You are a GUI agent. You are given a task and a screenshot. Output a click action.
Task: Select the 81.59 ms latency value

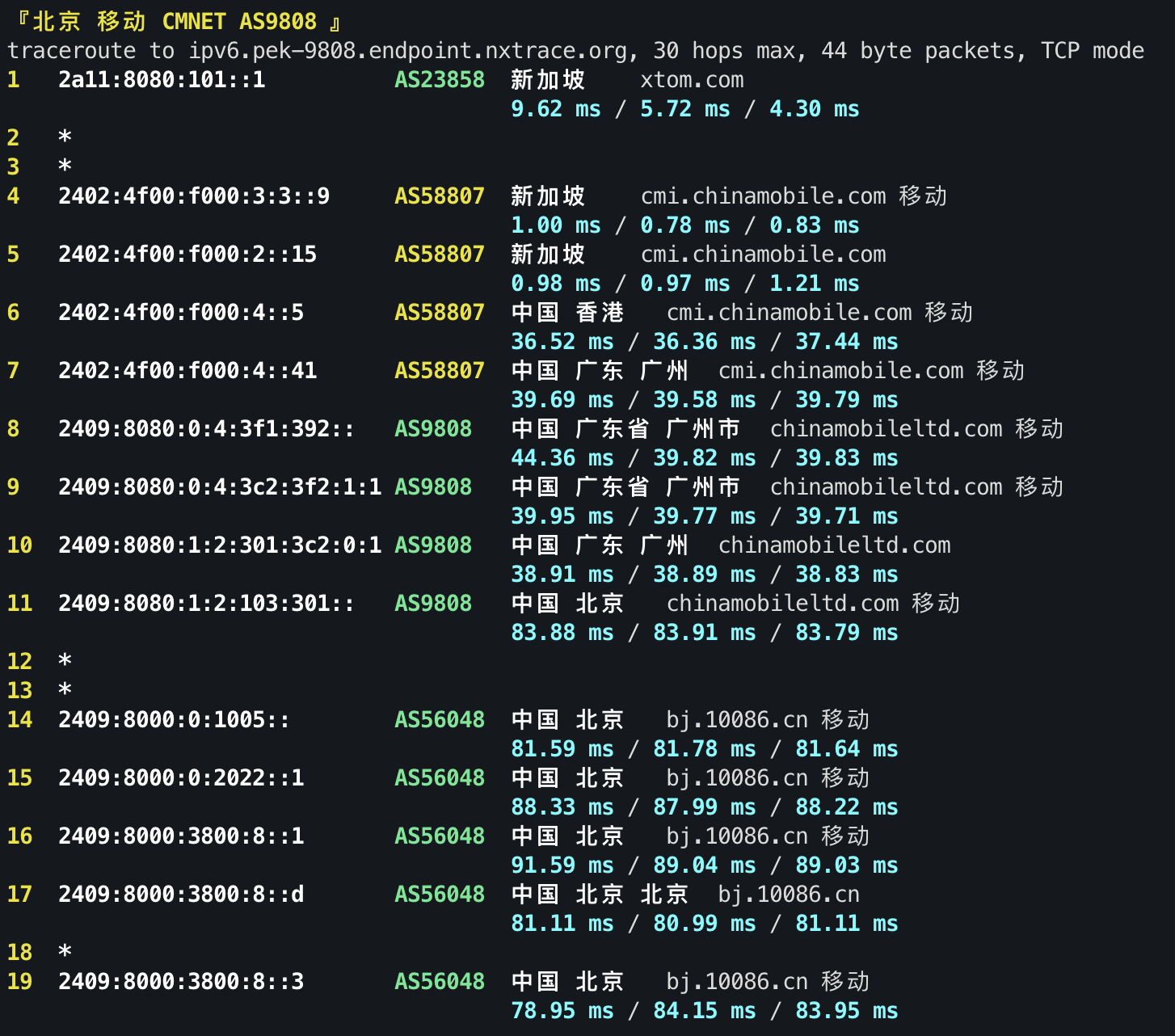tap(562, 749)
